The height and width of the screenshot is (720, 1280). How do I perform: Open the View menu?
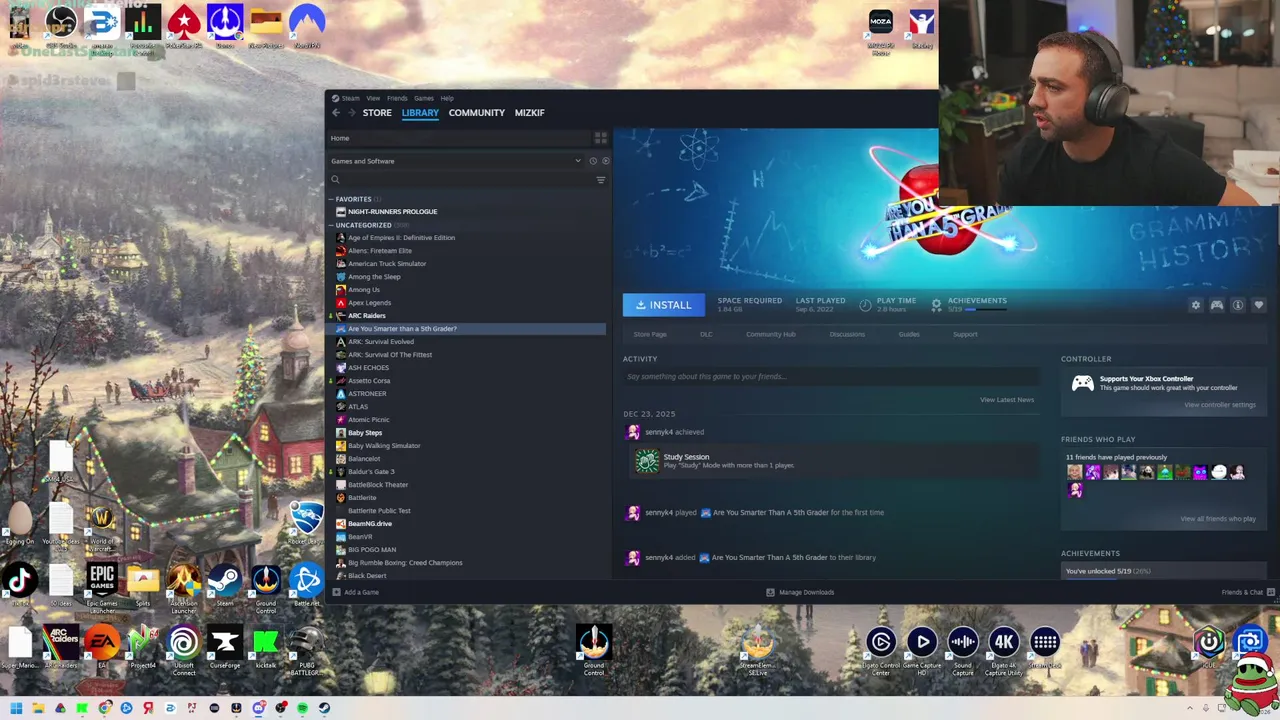(373, 98)
